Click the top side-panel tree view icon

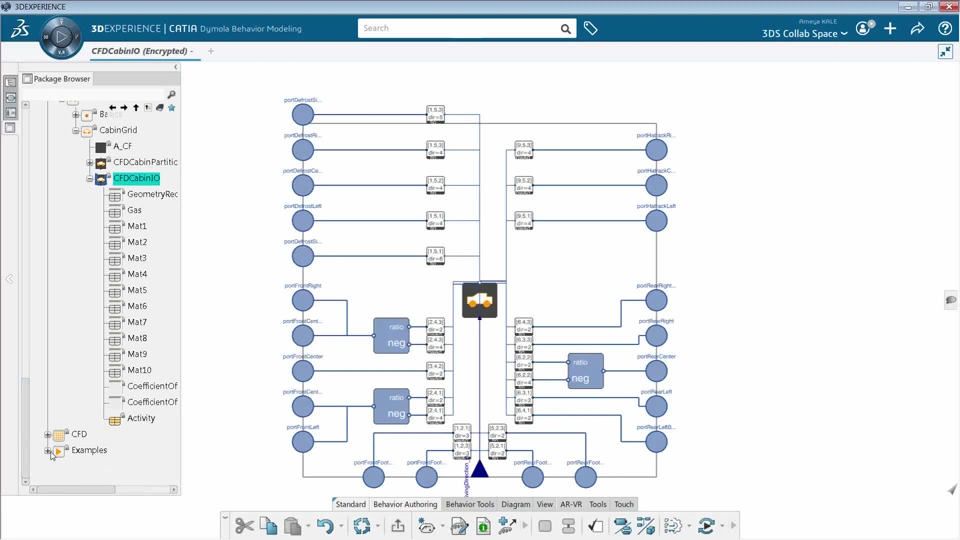coord(10,82)
